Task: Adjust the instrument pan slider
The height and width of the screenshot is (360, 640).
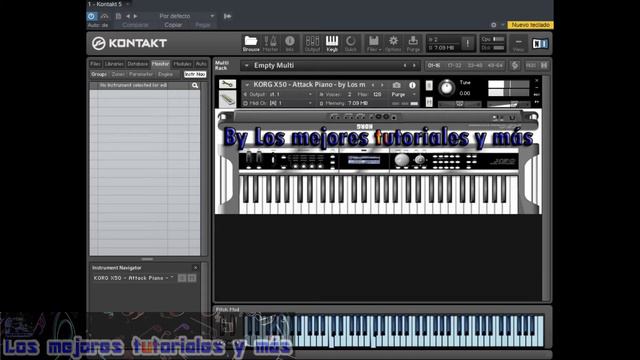Action: [459, 104]
